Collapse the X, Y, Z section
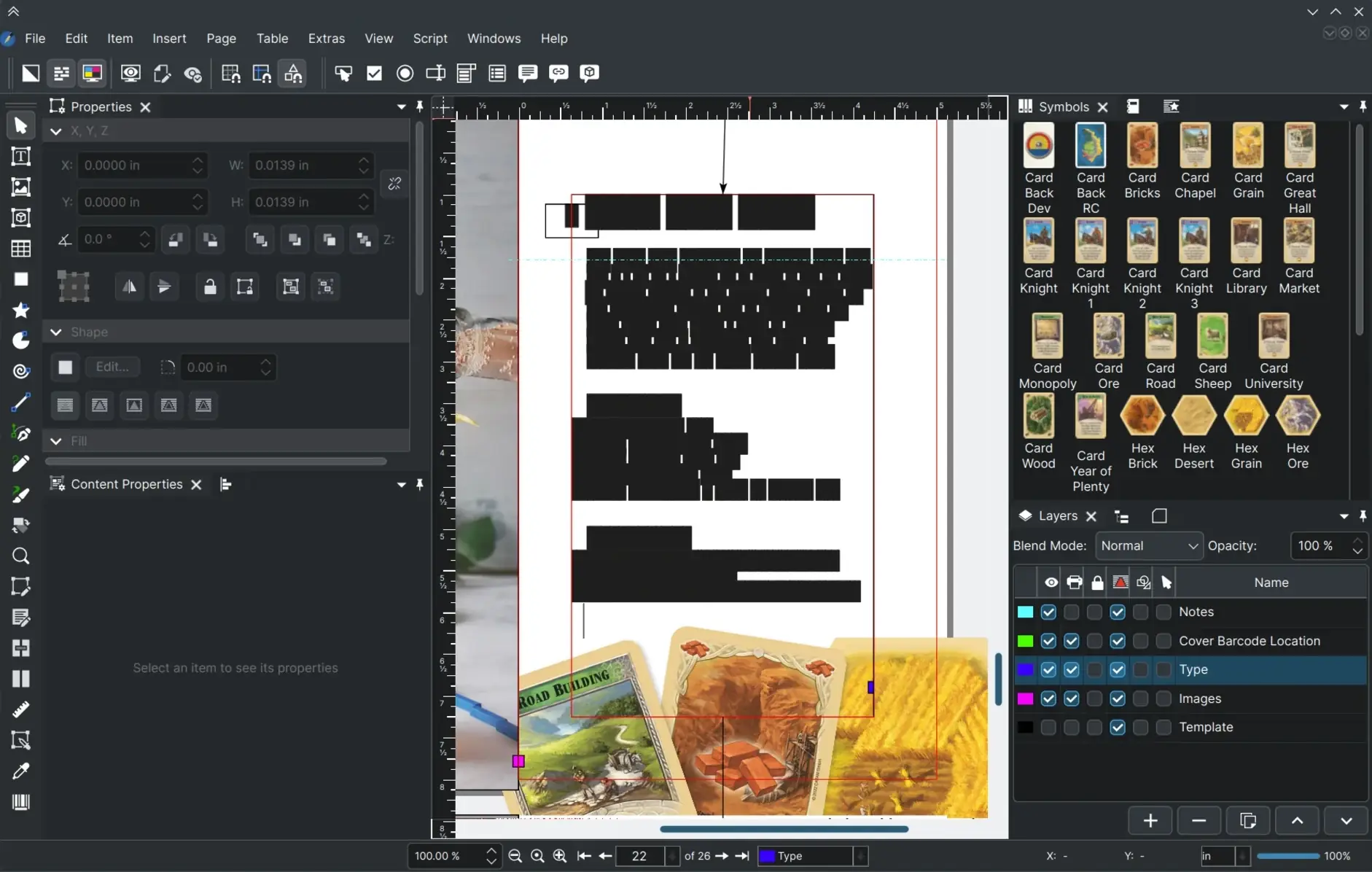The height and width of the screenshot is (872, 1372). click(x=56, y=131)
